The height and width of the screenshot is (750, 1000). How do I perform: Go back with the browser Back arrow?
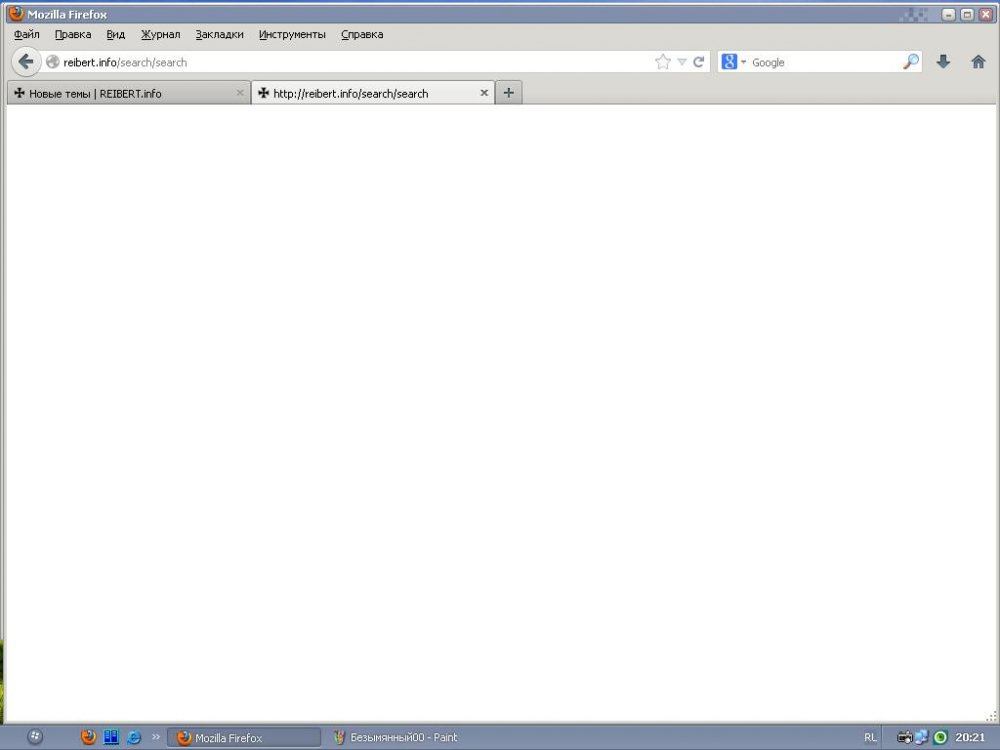[26, 62]
